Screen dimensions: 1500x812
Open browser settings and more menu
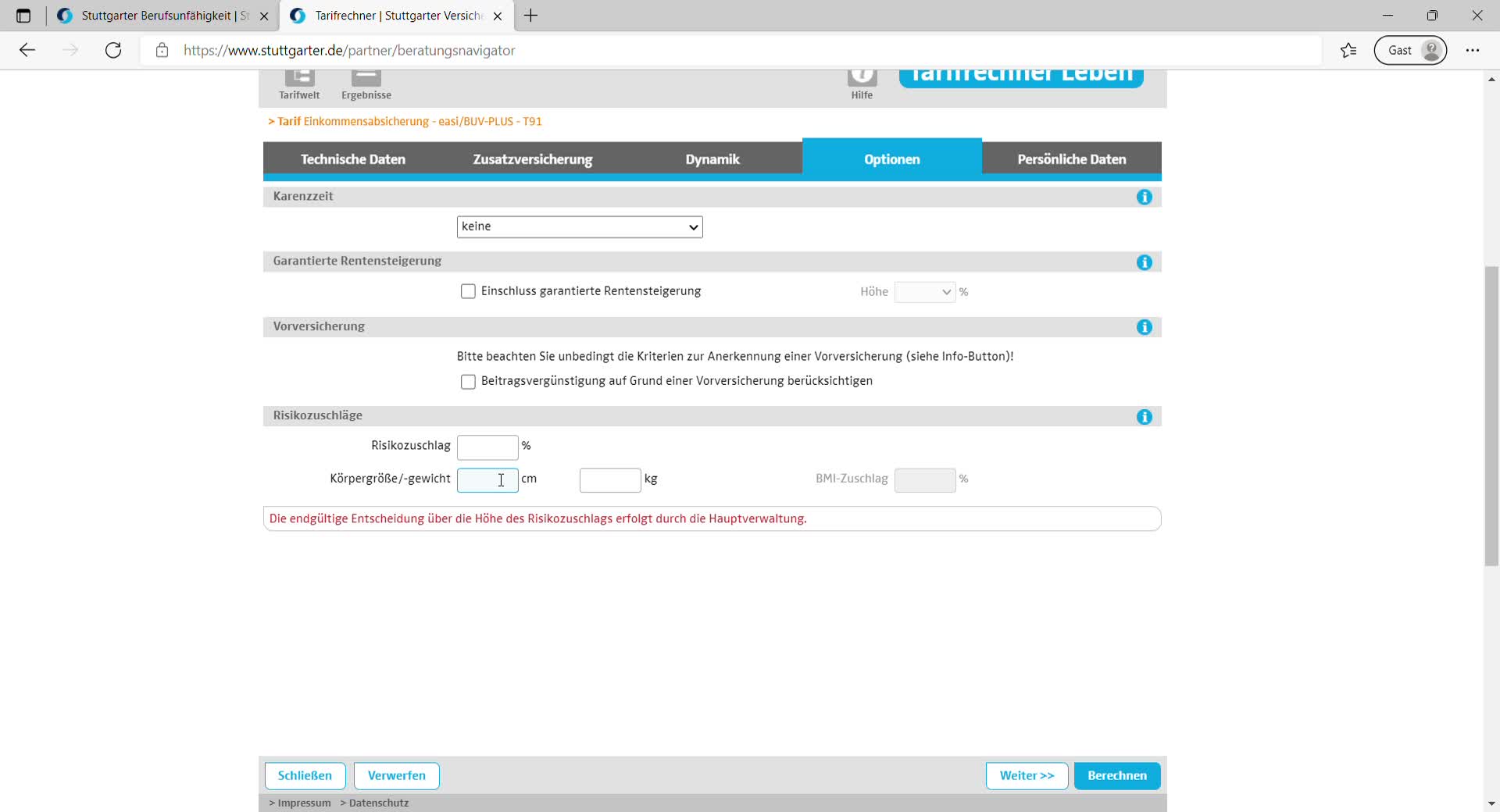point(1472,51)
